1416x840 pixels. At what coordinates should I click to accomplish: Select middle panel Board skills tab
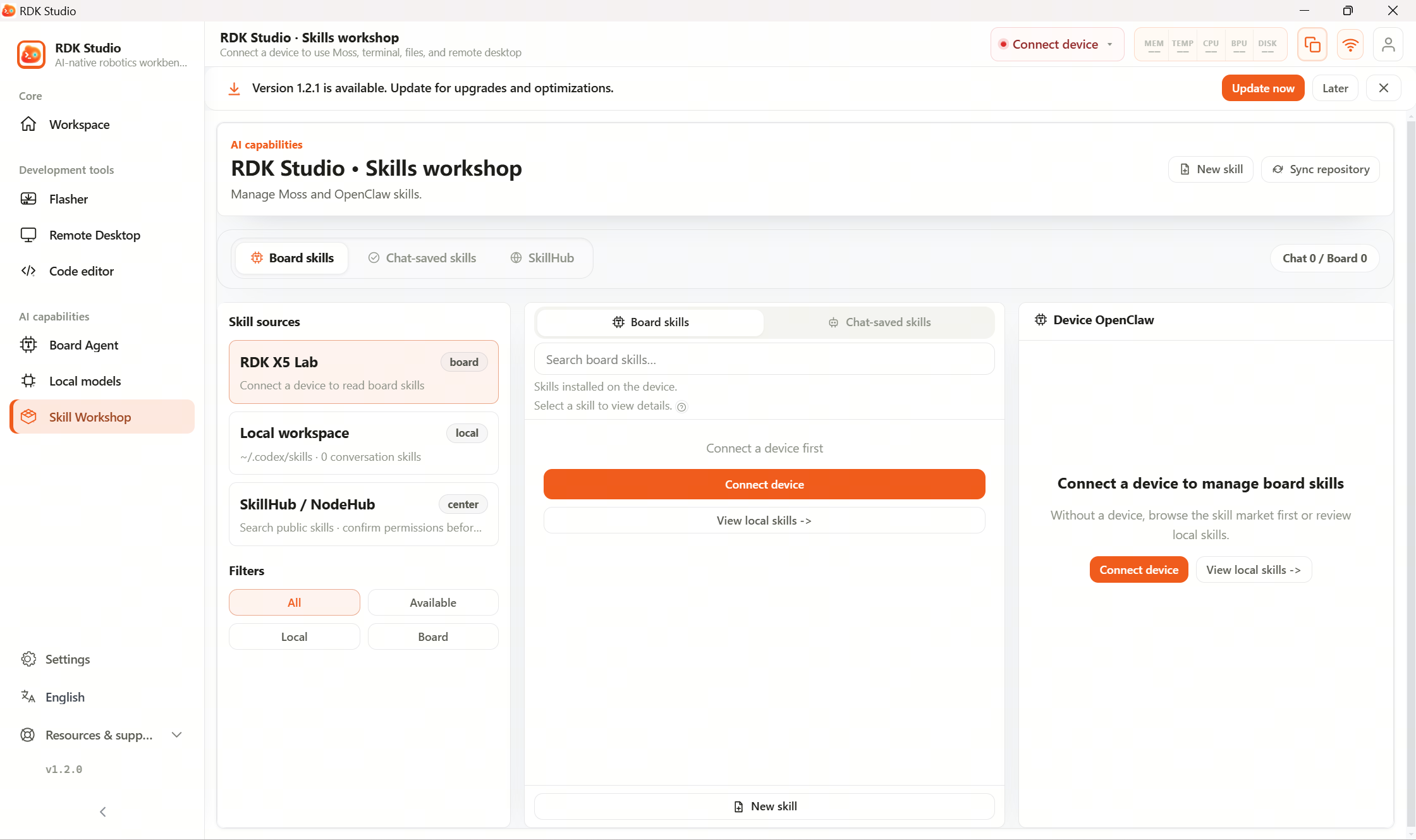tap(650, 322)
